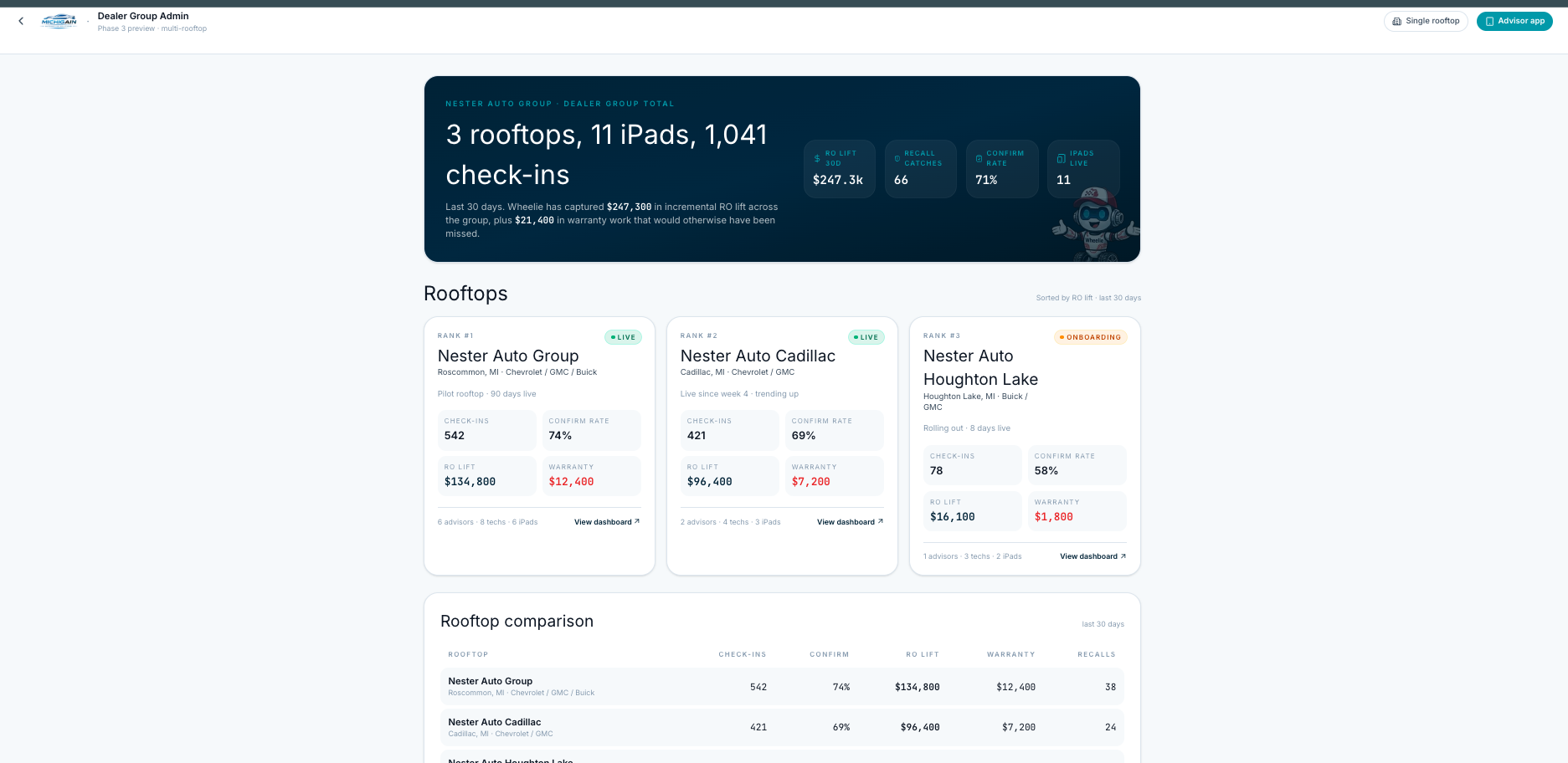This screenshot has width=1568, height=763.
Task: Click the Wheelie robot mascot
Action: tap(1095, 224)
